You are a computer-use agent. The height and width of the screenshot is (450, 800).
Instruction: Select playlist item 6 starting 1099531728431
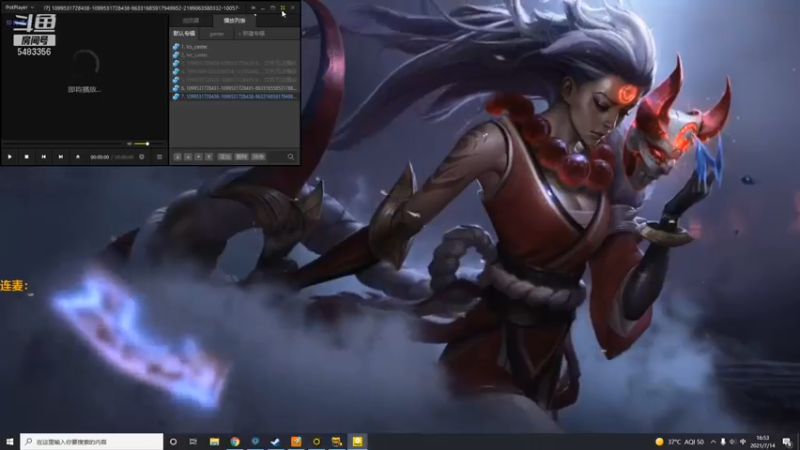pyautogui.click(x=235, y=88)
